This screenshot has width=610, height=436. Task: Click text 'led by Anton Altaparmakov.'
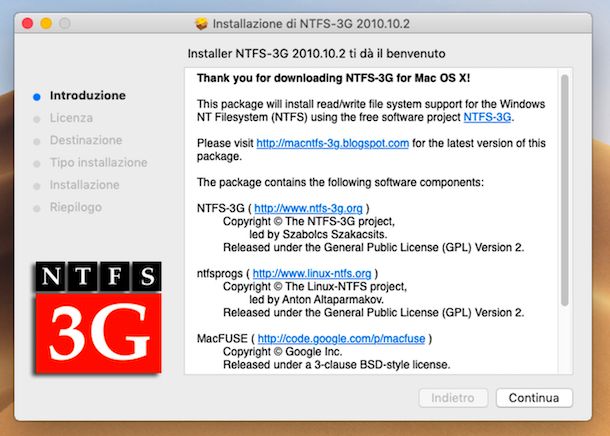click(x=317, y=299)
